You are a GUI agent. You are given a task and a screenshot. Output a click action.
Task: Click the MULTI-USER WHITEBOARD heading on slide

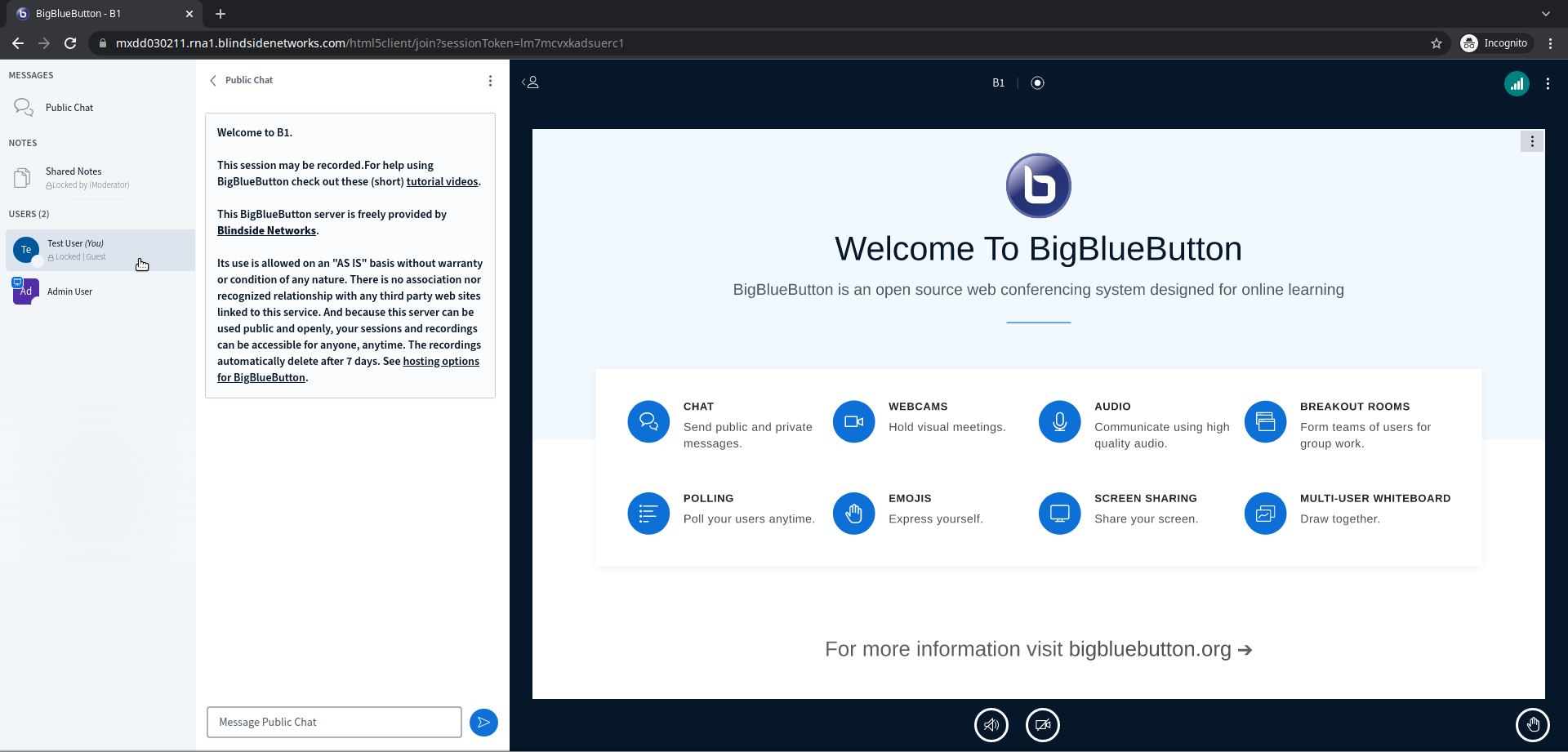click(x=1375, y=498)
